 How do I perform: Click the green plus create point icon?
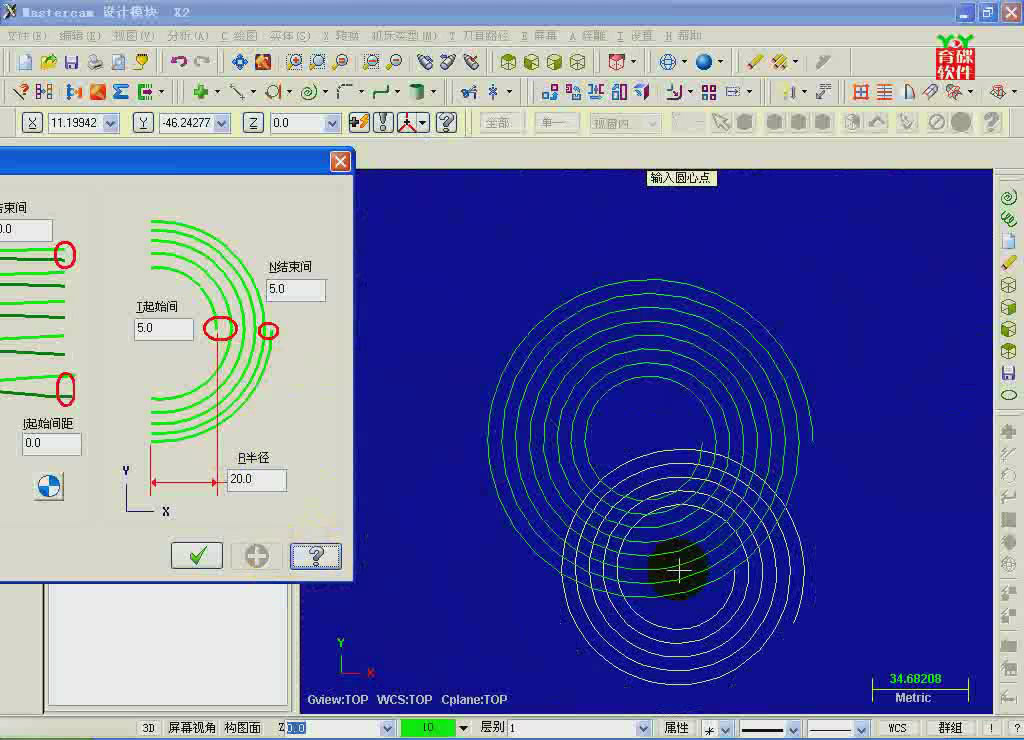(200, 92)
